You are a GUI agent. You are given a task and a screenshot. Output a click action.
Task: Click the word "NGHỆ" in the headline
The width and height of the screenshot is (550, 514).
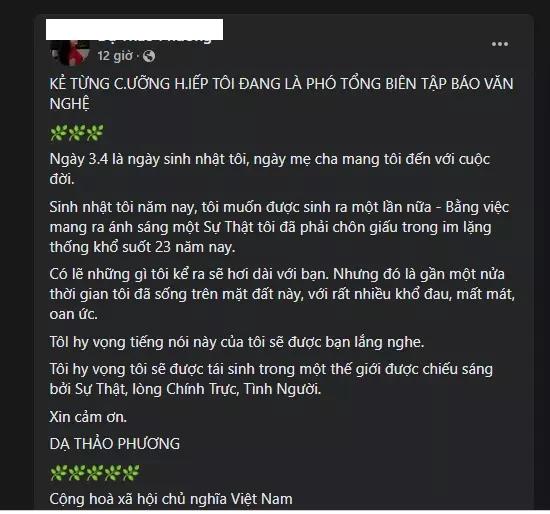69,104
